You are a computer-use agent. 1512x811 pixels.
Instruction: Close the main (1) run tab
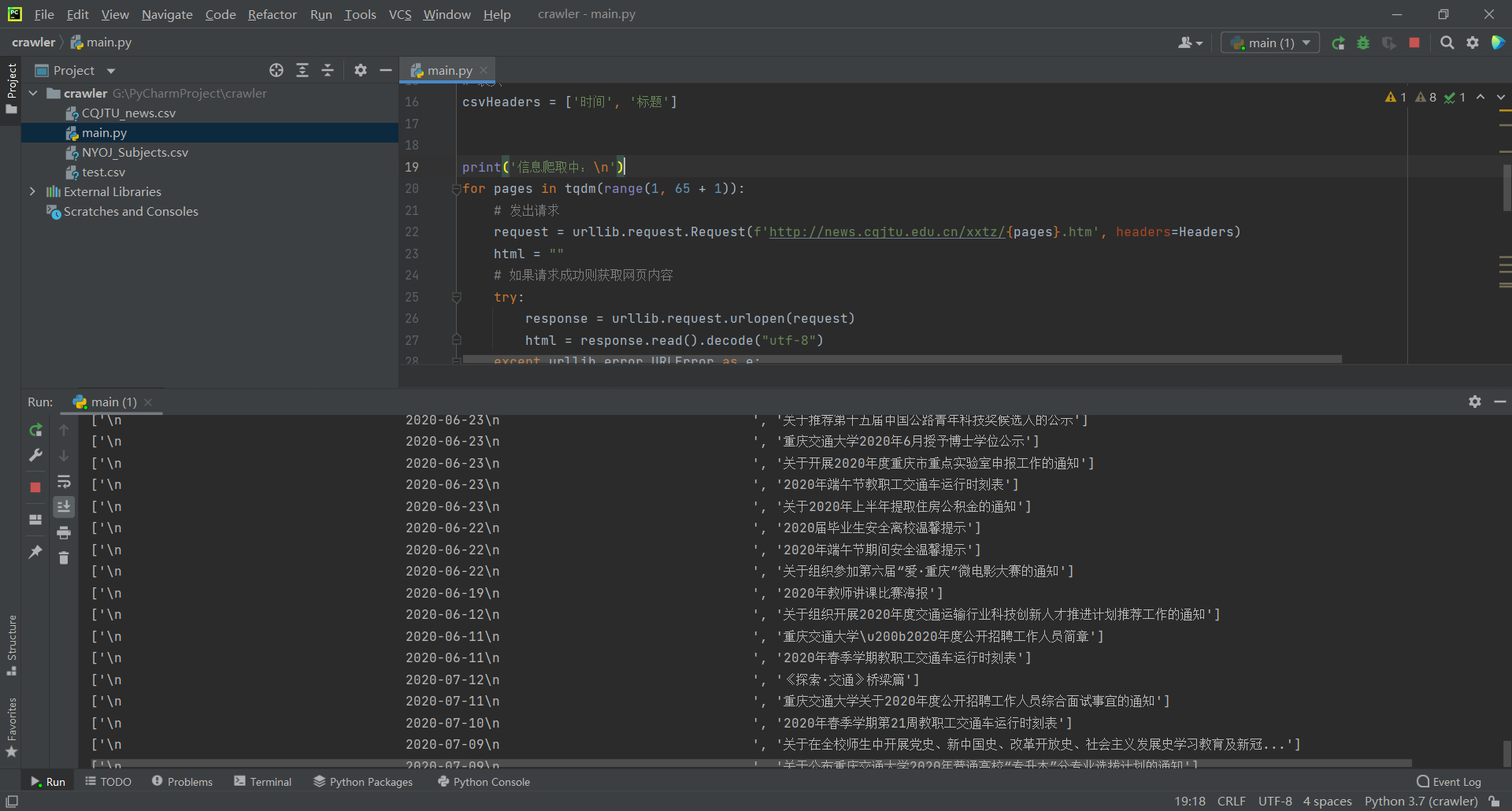pos(148,402)
